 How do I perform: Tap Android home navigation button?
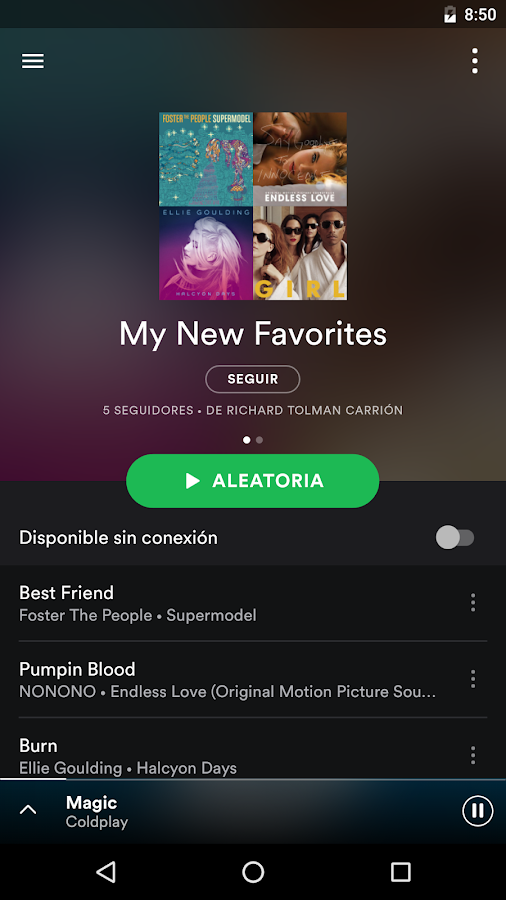253,872
